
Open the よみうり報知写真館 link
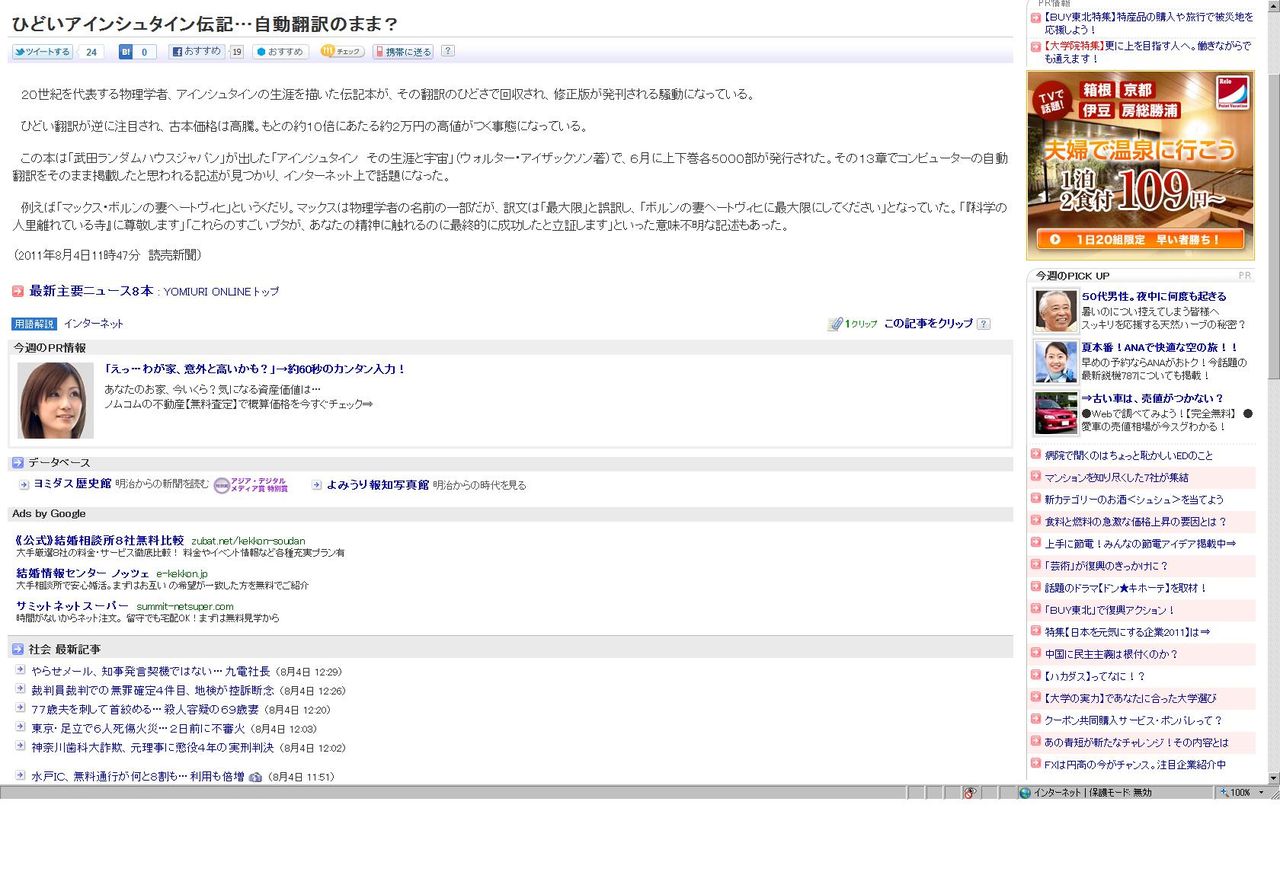point(378,484)
